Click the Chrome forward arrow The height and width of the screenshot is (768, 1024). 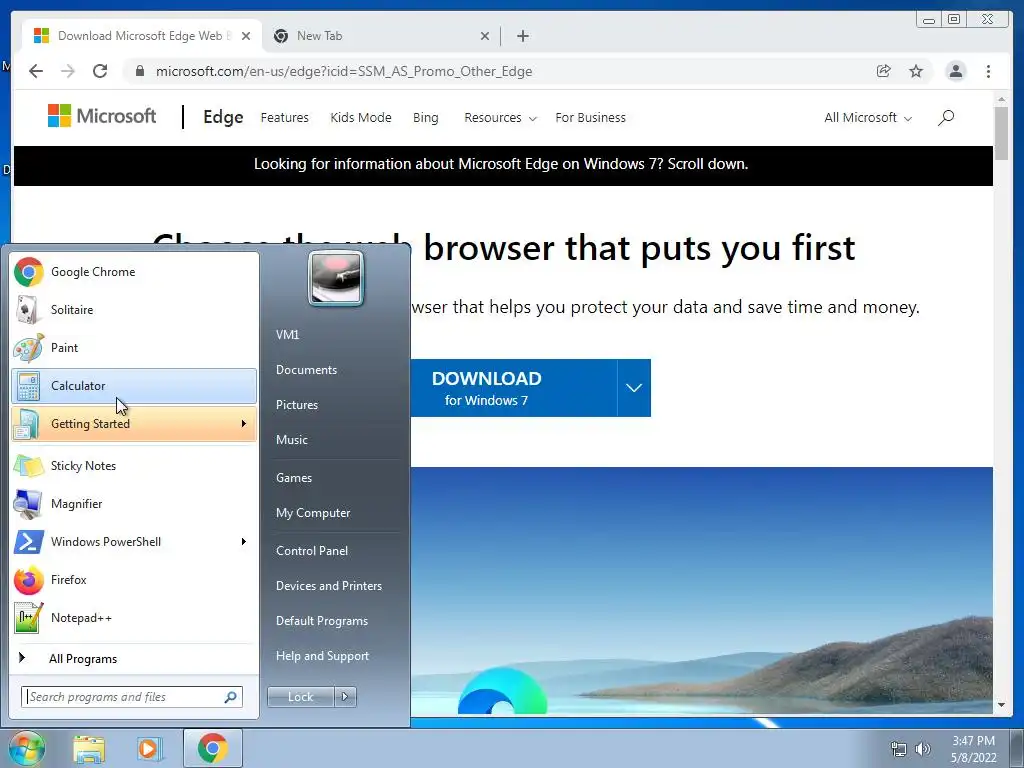coord(68,71)
